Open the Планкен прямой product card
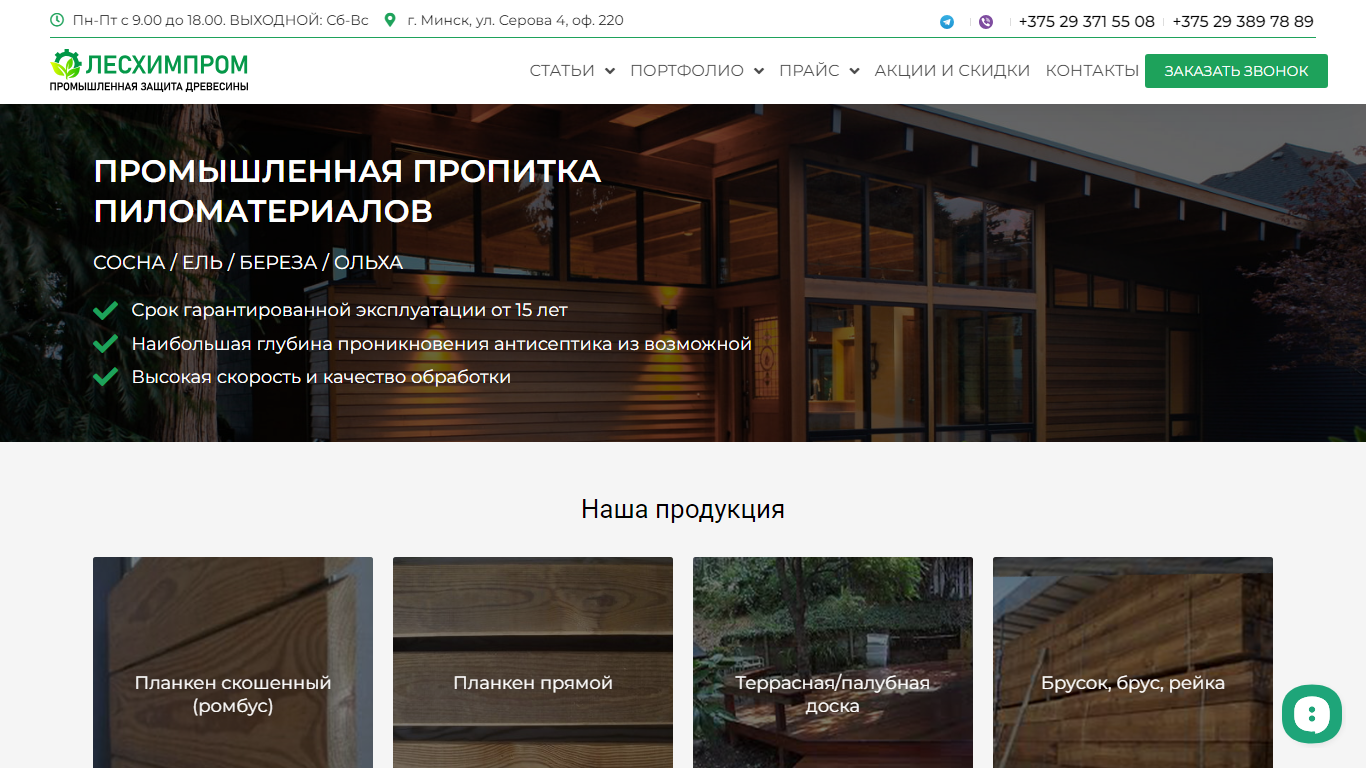 click(533, 662)
